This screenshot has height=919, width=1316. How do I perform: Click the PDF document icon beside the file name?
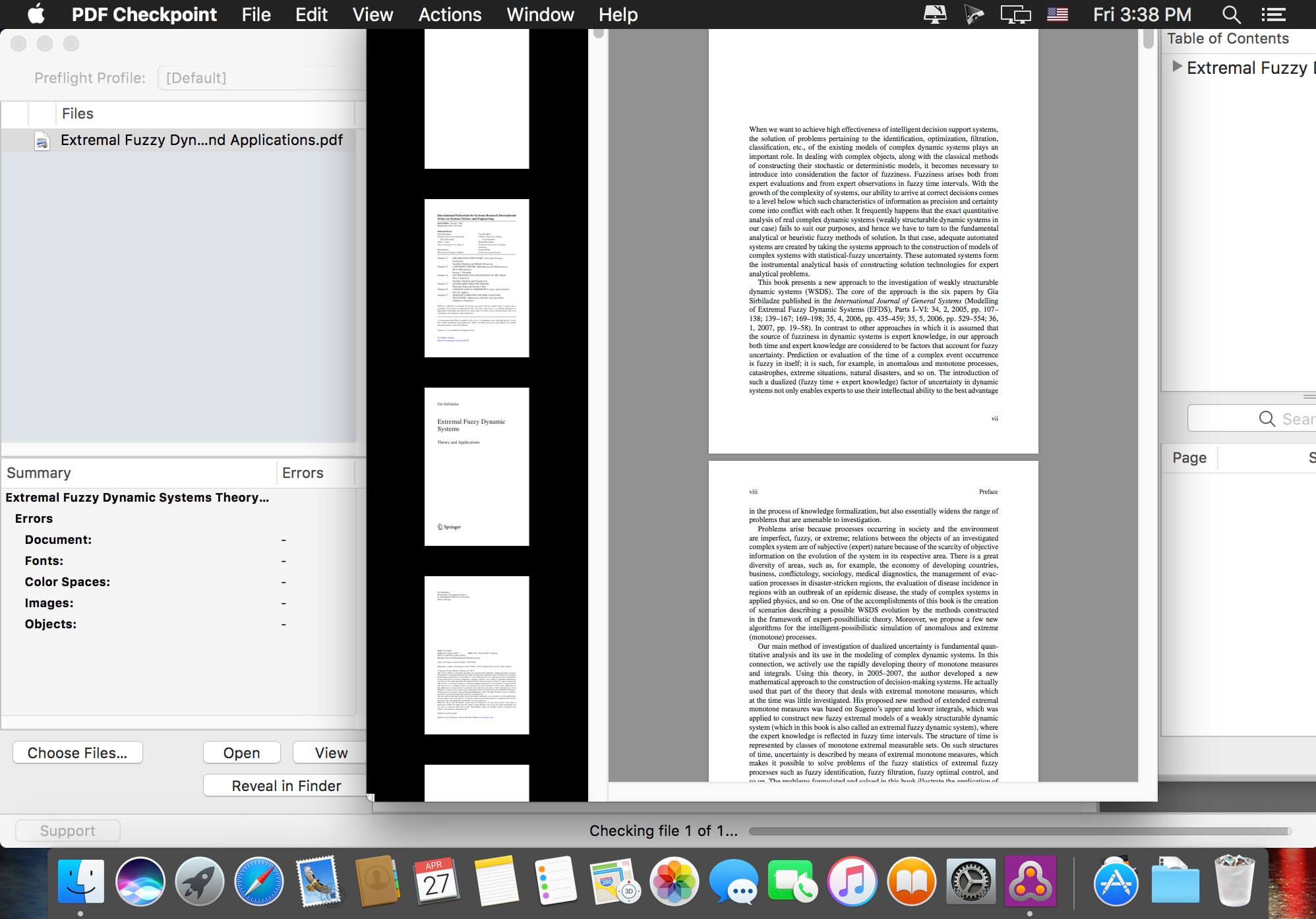(42, 139)
